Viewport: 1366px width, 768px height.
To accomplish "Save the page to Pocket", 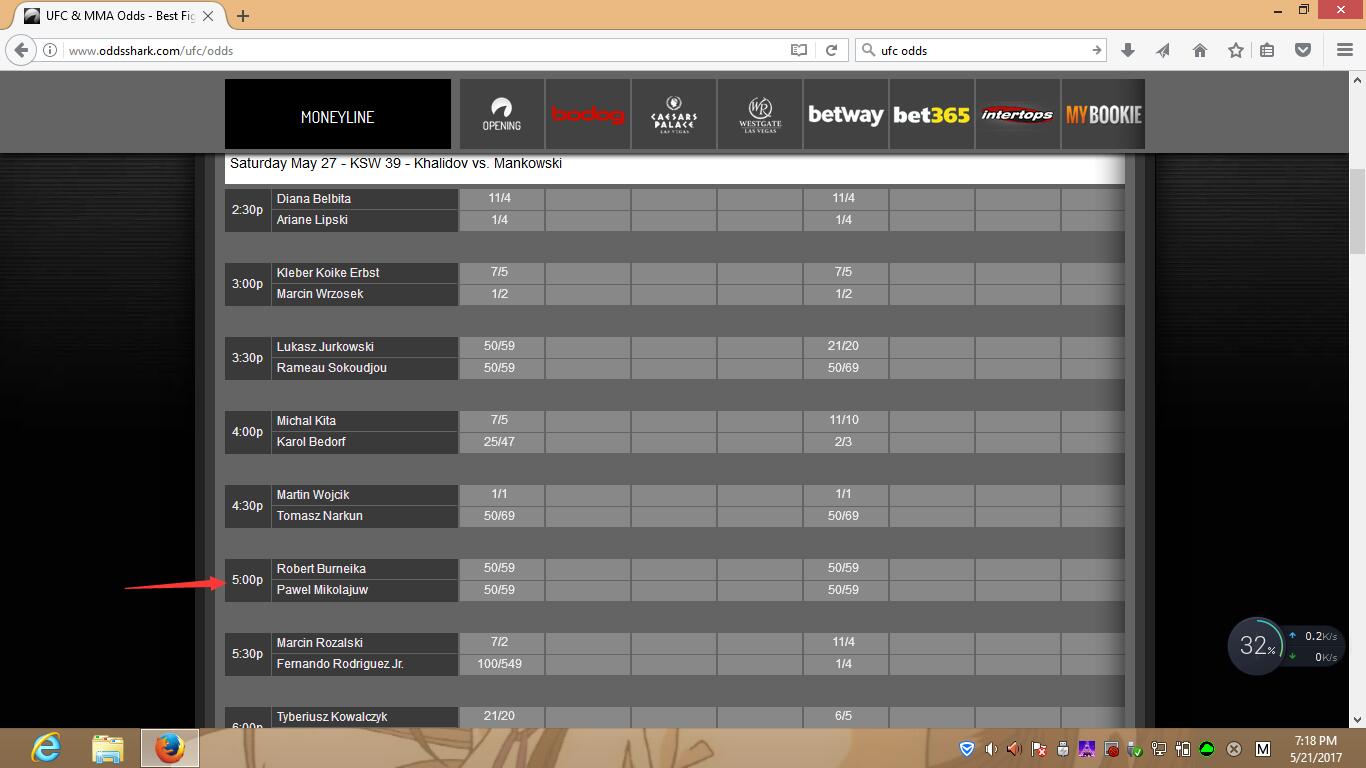I will pos(1303,50).
